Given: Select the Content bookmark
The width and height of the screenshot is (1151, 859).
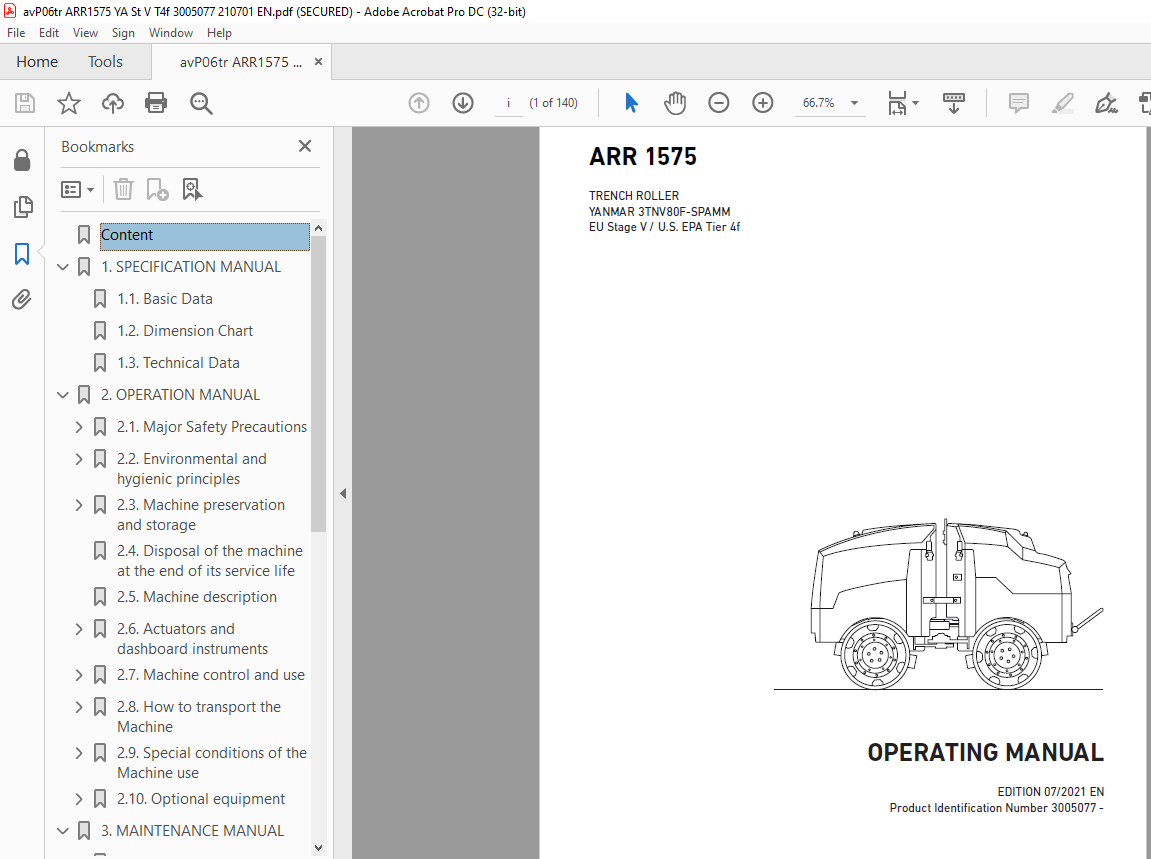Looking at the screenshot, I should pyautogui.click(x=205, y=235).
